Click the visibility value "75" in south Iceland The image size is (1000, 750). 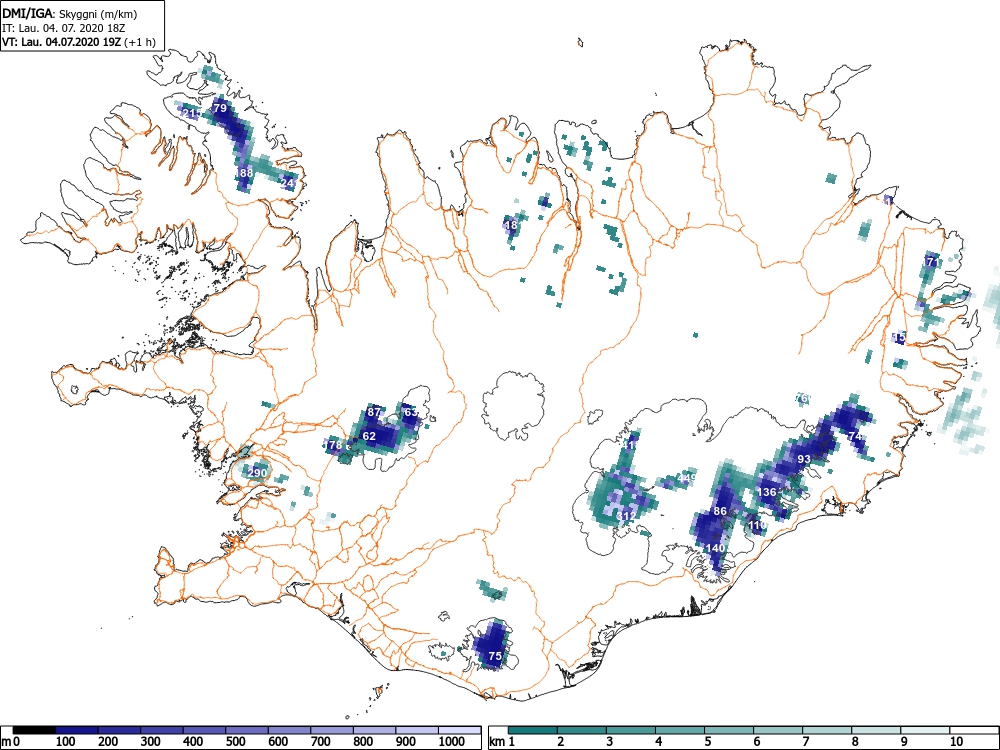495,656
